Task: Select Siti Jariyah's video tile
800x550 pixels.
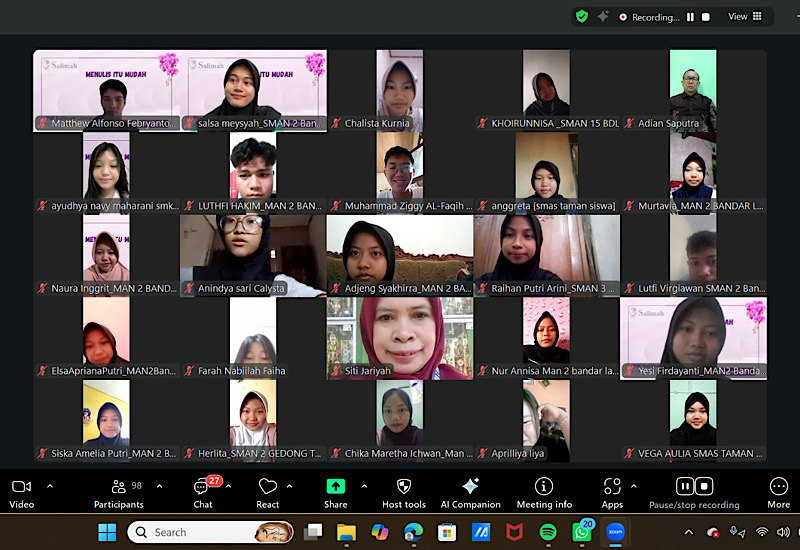Action: [400, 339]
